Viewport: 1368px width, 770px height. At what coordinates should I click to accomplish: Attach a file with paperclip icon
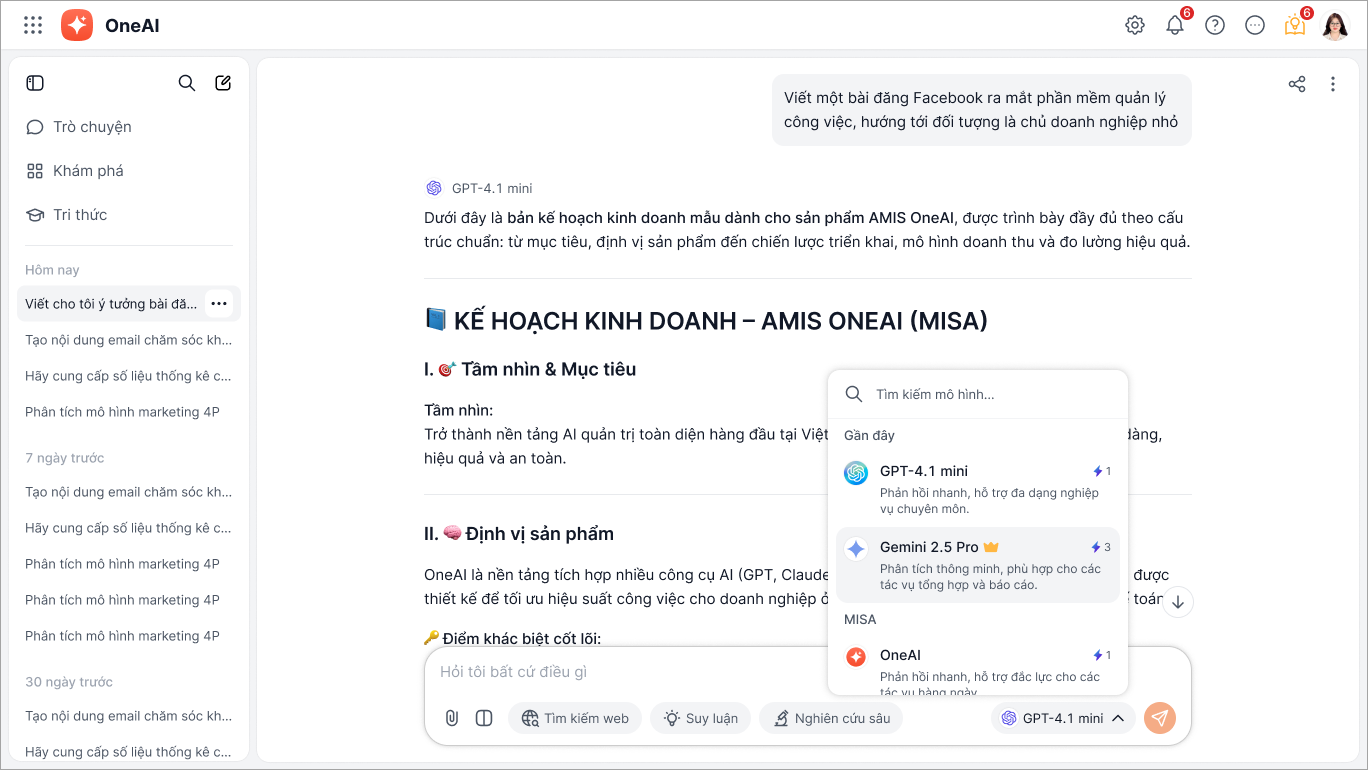[x=452, y=718]
